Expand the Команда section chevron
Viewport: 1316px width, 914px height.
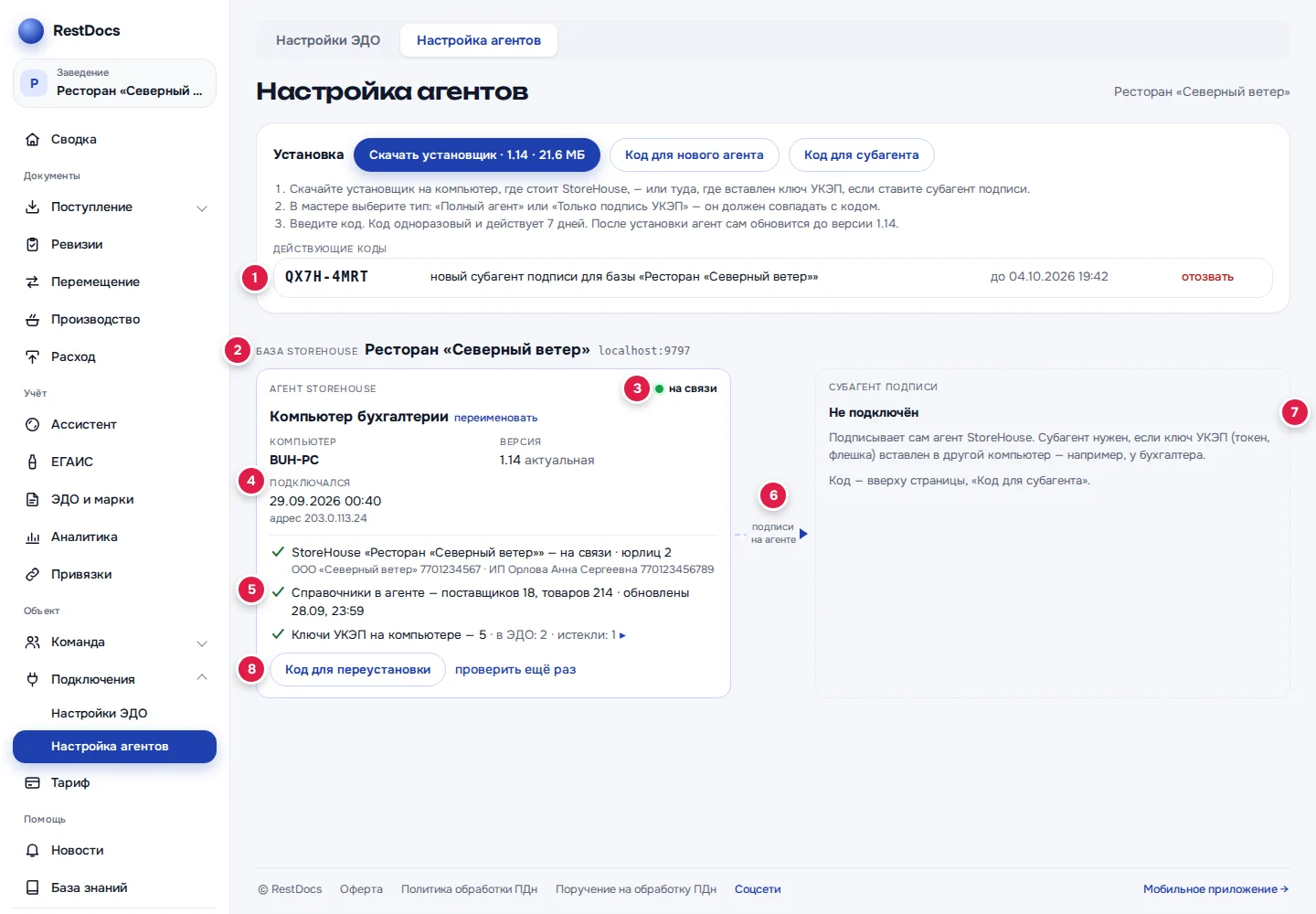click(202, 643)
